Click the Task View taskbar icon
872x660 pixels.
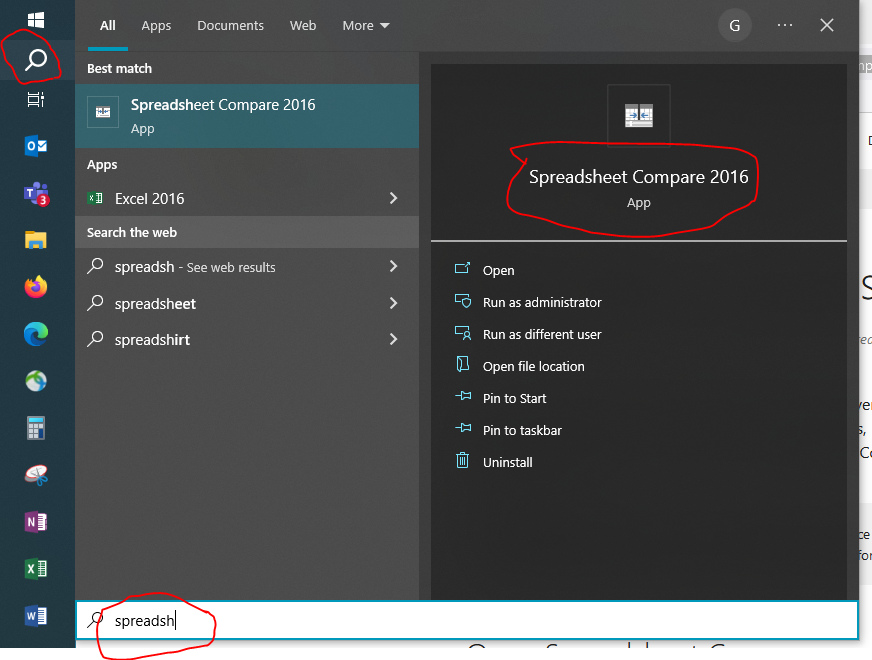[x=36, y=99]
